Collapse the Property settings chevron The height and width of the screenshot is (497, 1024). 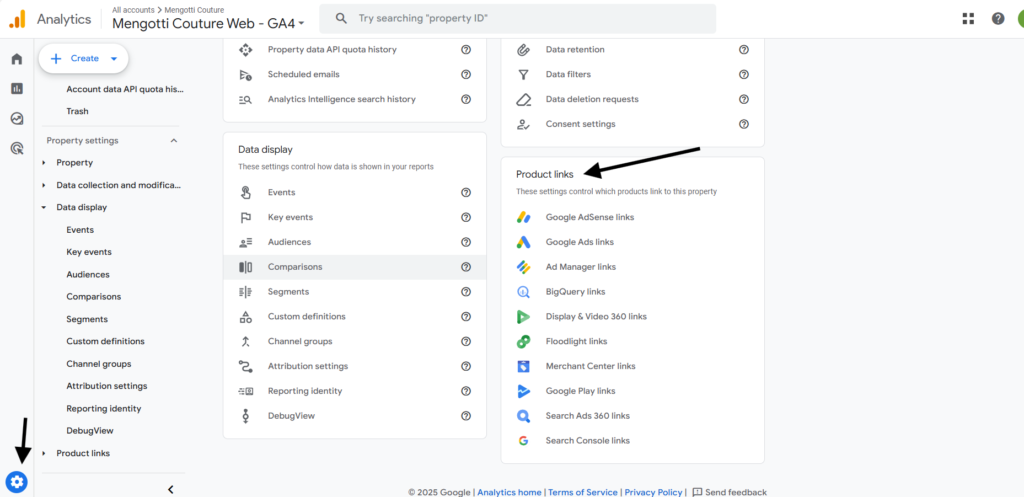[174, 140]
